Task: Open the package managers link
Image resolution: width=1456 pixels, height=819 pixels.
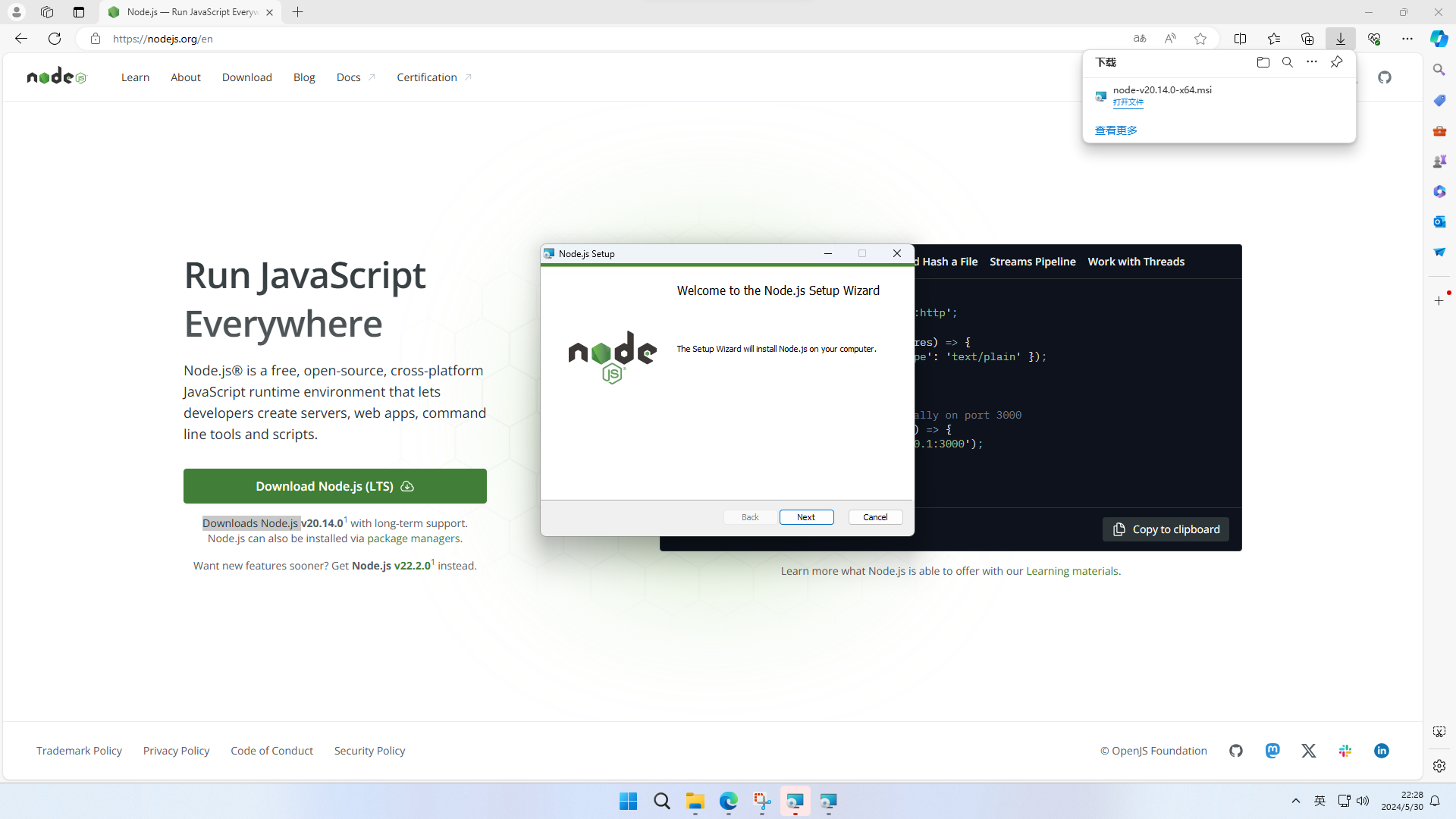Action: (413, 538)
